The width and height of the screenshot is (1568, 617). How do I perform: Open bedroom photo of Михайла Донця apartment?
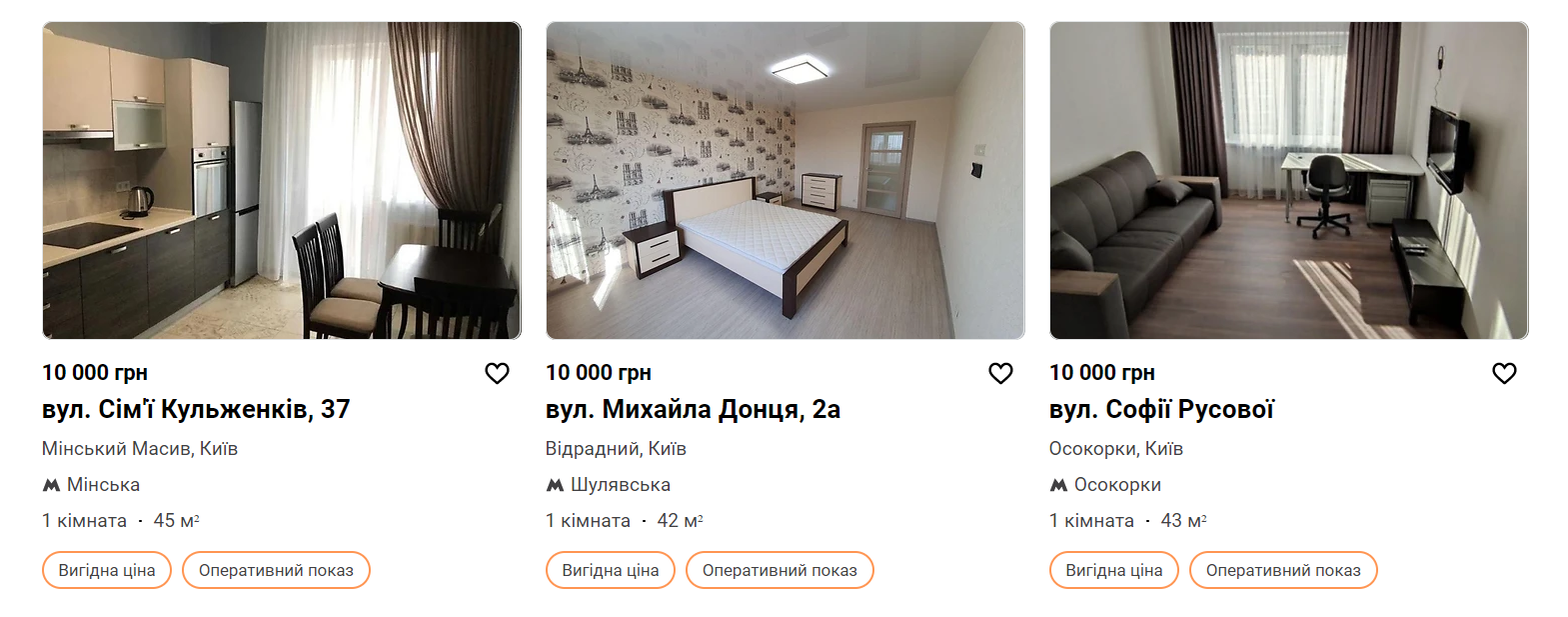pyautogui.click(x=785, y=180)
